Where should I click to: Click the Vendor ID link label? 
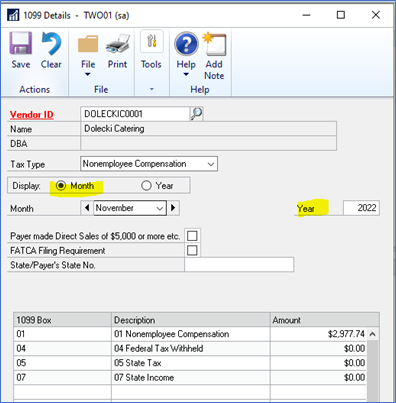32,115
